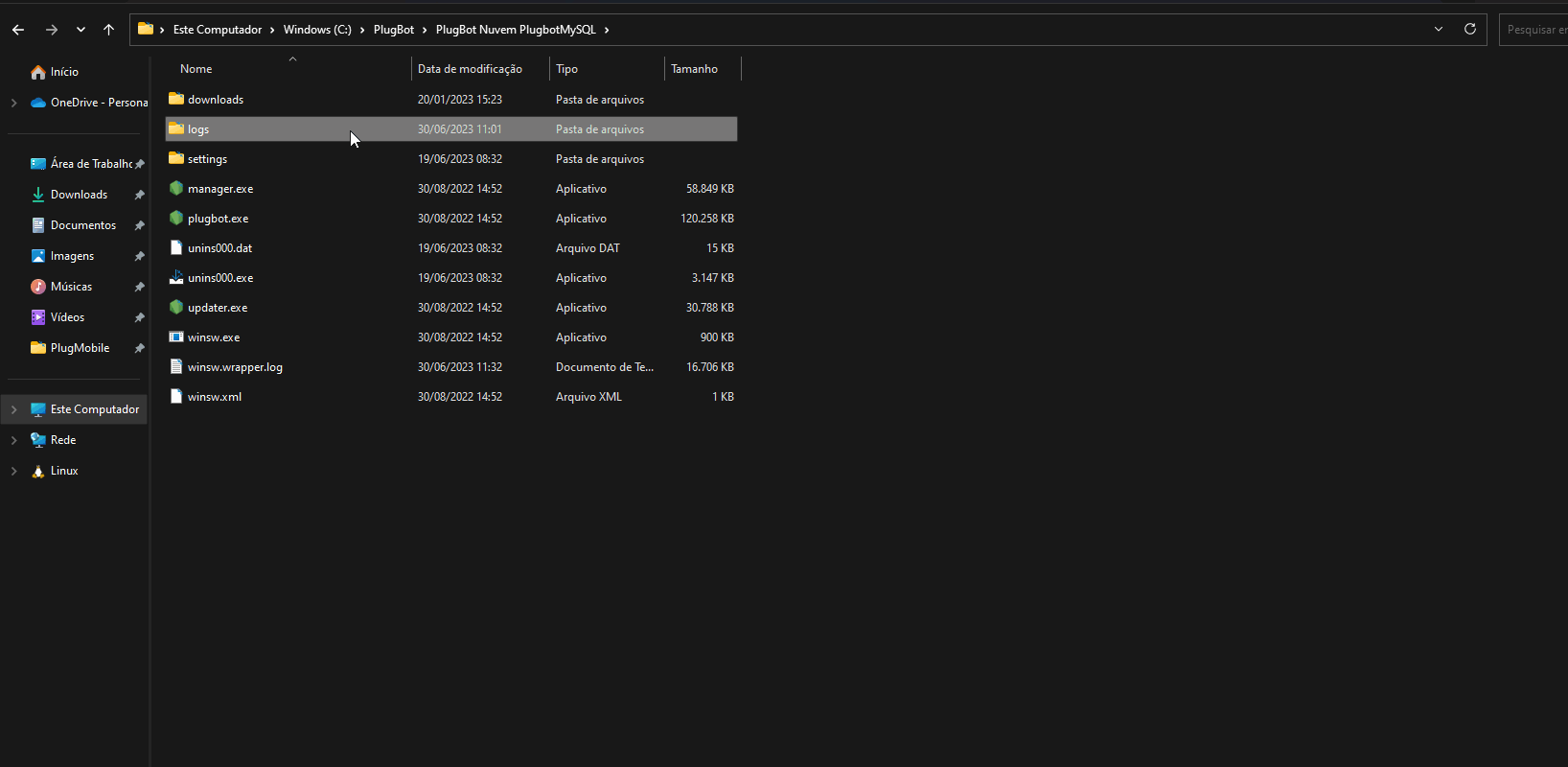Expand the OneDrive tree node arrow
Viewport: 1568px width, 767px height.
[x=13, y=103]
